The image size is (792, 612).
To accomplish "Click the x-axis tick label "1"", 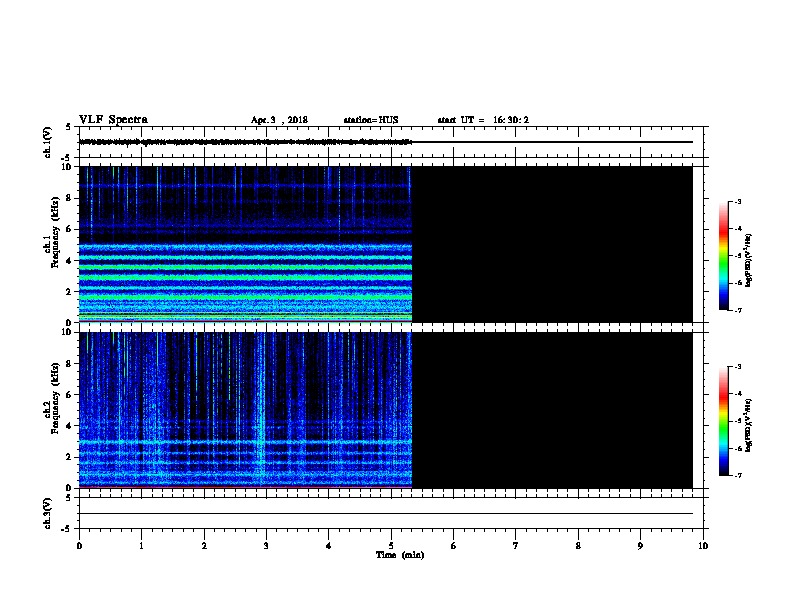I will (141, 546).
